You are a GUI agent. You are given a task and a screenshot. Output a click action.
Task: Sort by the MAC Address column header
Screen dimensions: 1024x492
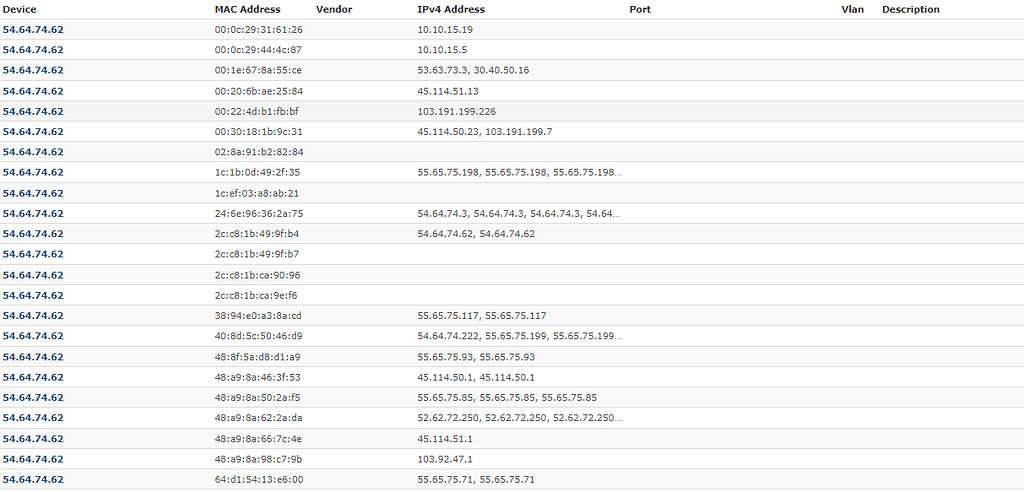coord(248,9)
